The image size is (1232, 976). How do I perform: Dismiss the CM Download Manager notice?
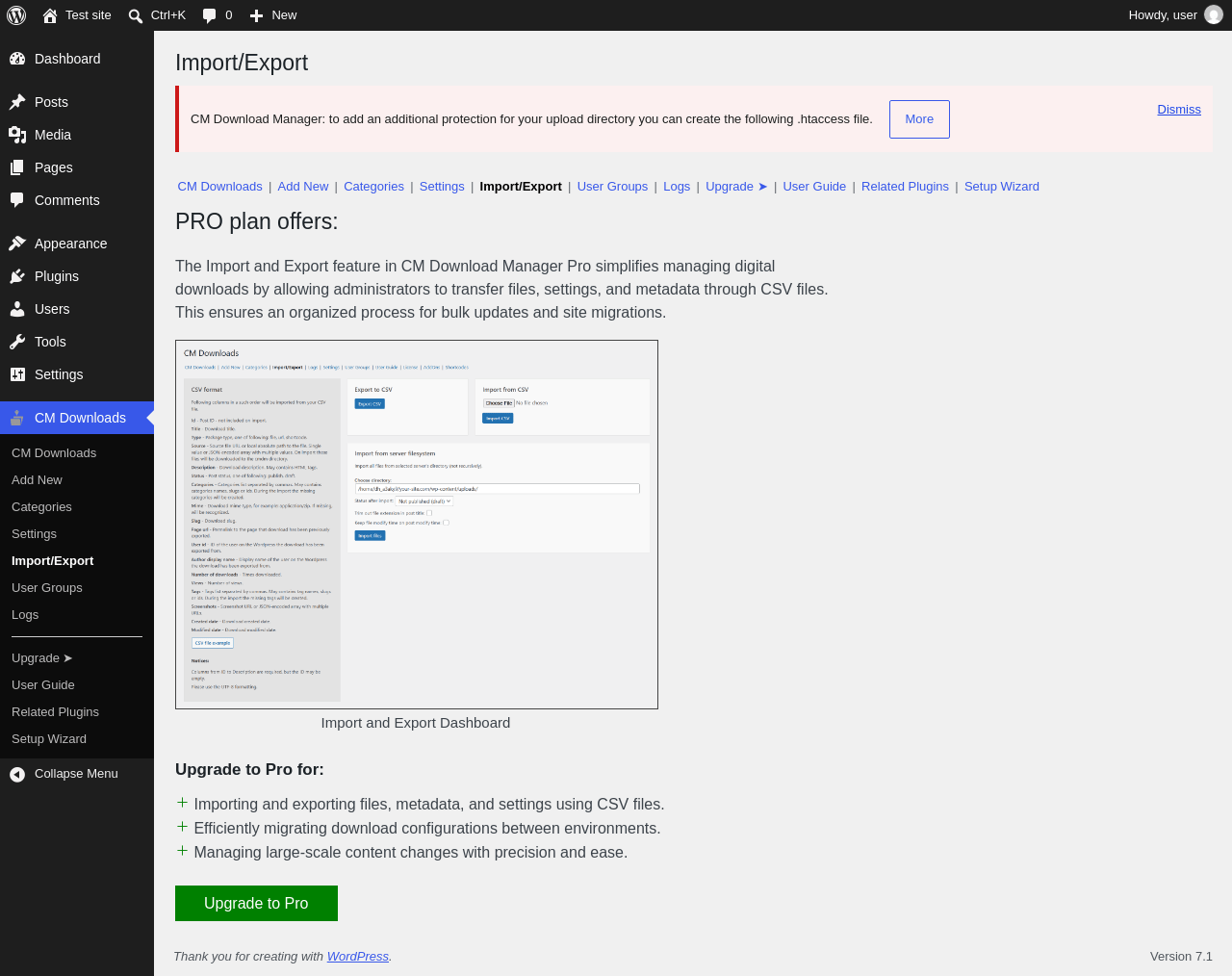pos(1179,110)
